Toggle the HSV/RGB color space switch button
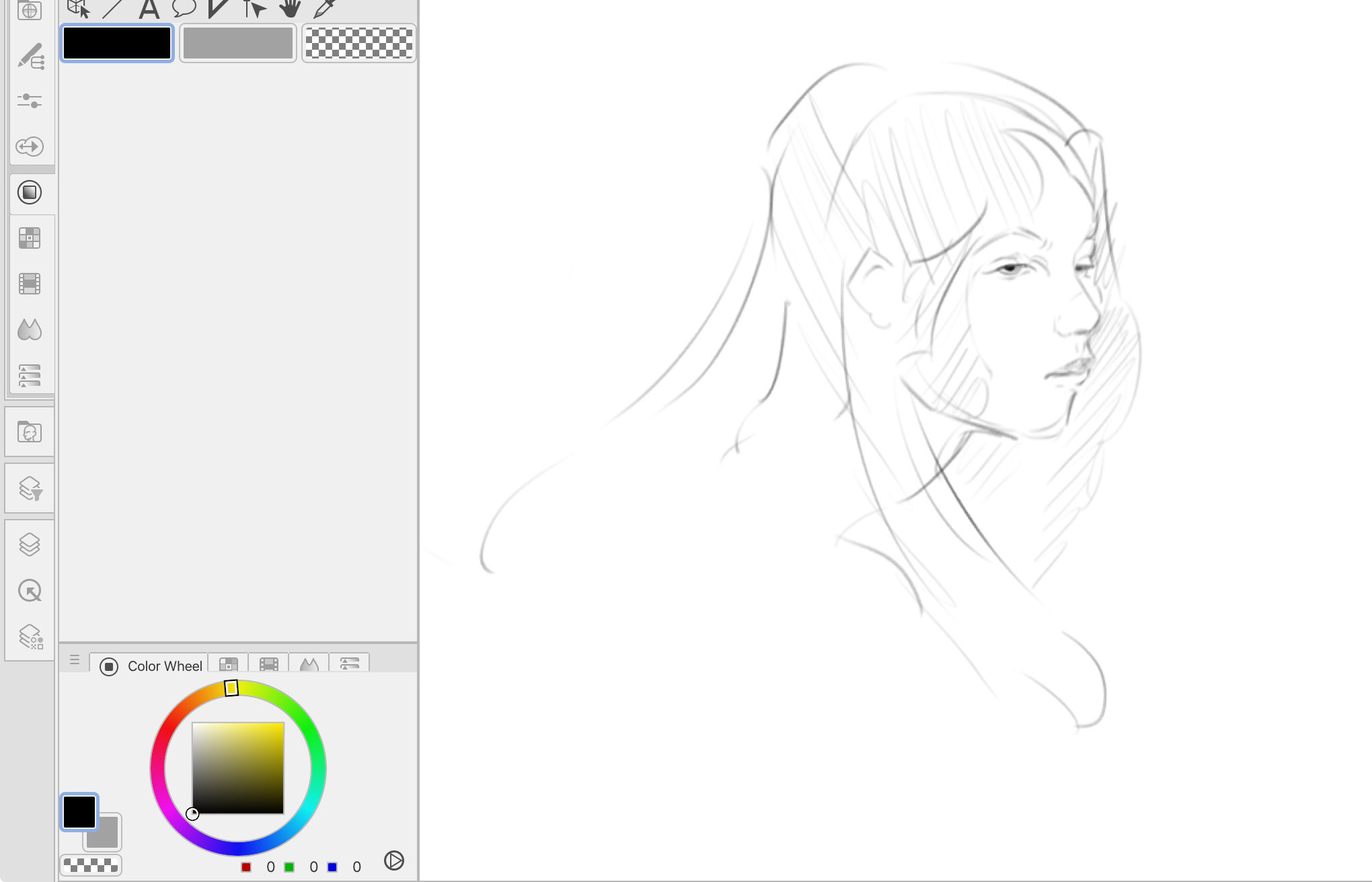Image resolution: width=1372 pixels, height=882 pixels. pos(394,860)
